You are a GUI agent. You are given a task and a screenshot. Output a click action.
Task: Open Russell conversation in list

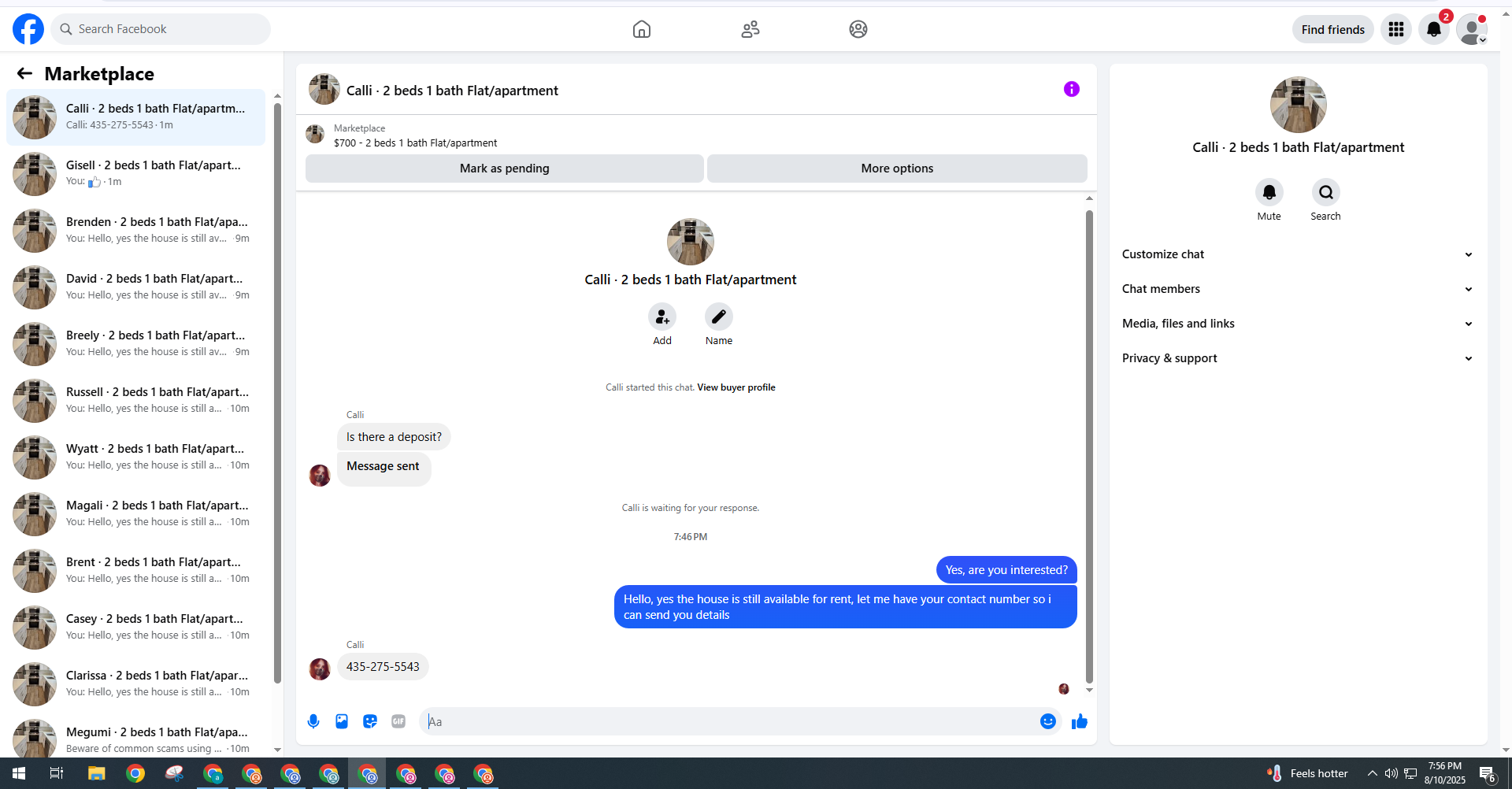136,401
